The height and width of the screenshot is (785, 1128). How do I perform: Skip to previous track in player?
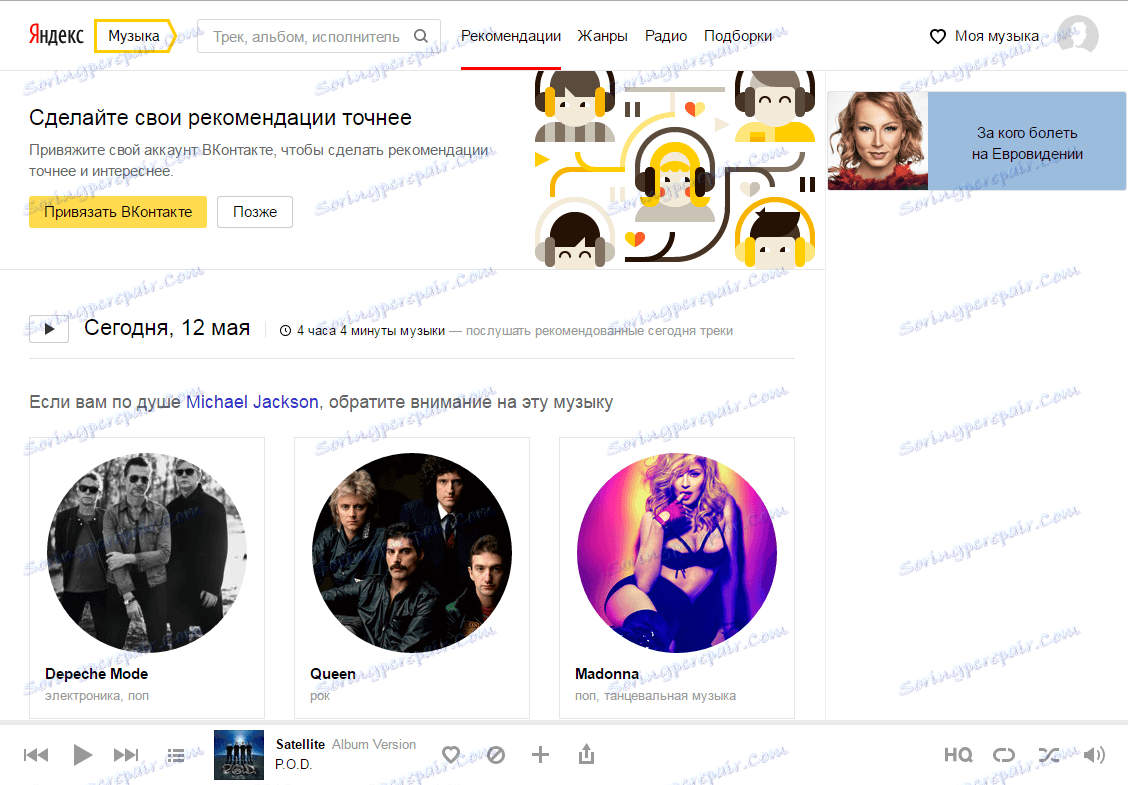36,755
